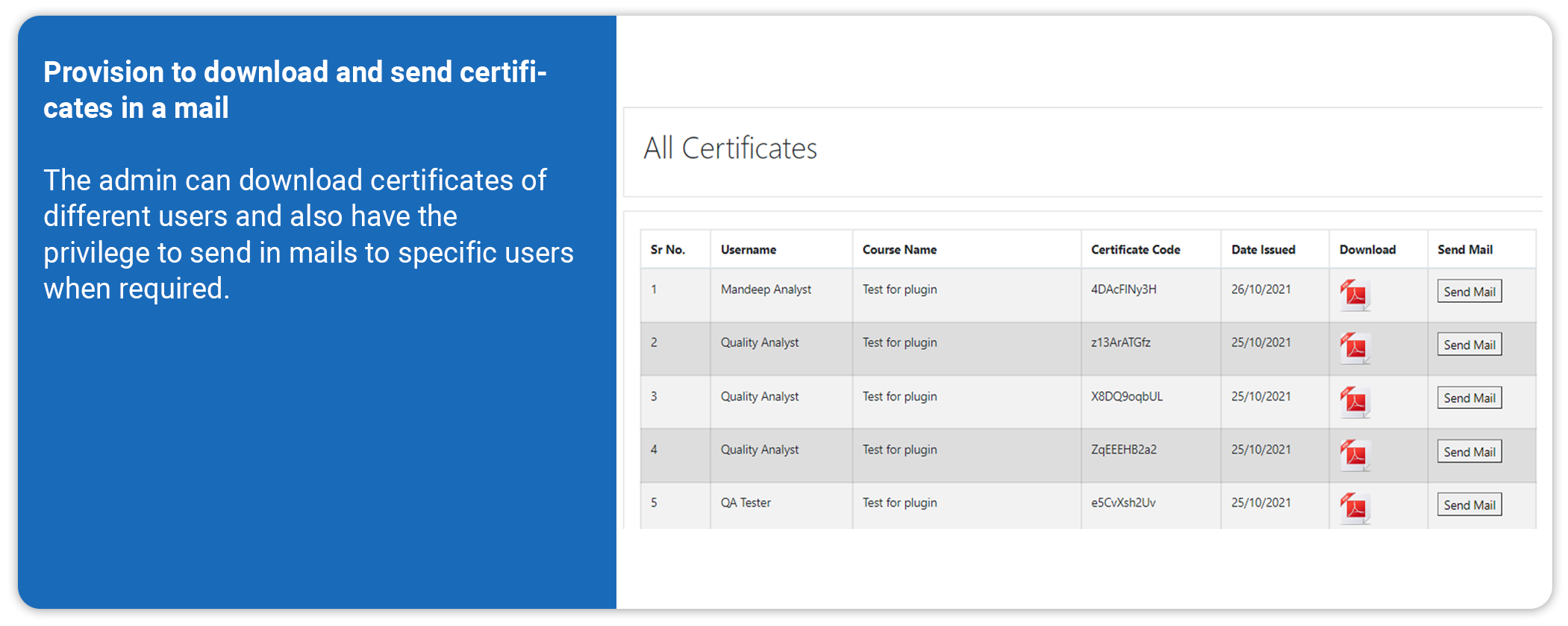1568x626 pixels.
Task: Click the 26/10/2021 date issued cell
Action: (x=1261, y=289)
